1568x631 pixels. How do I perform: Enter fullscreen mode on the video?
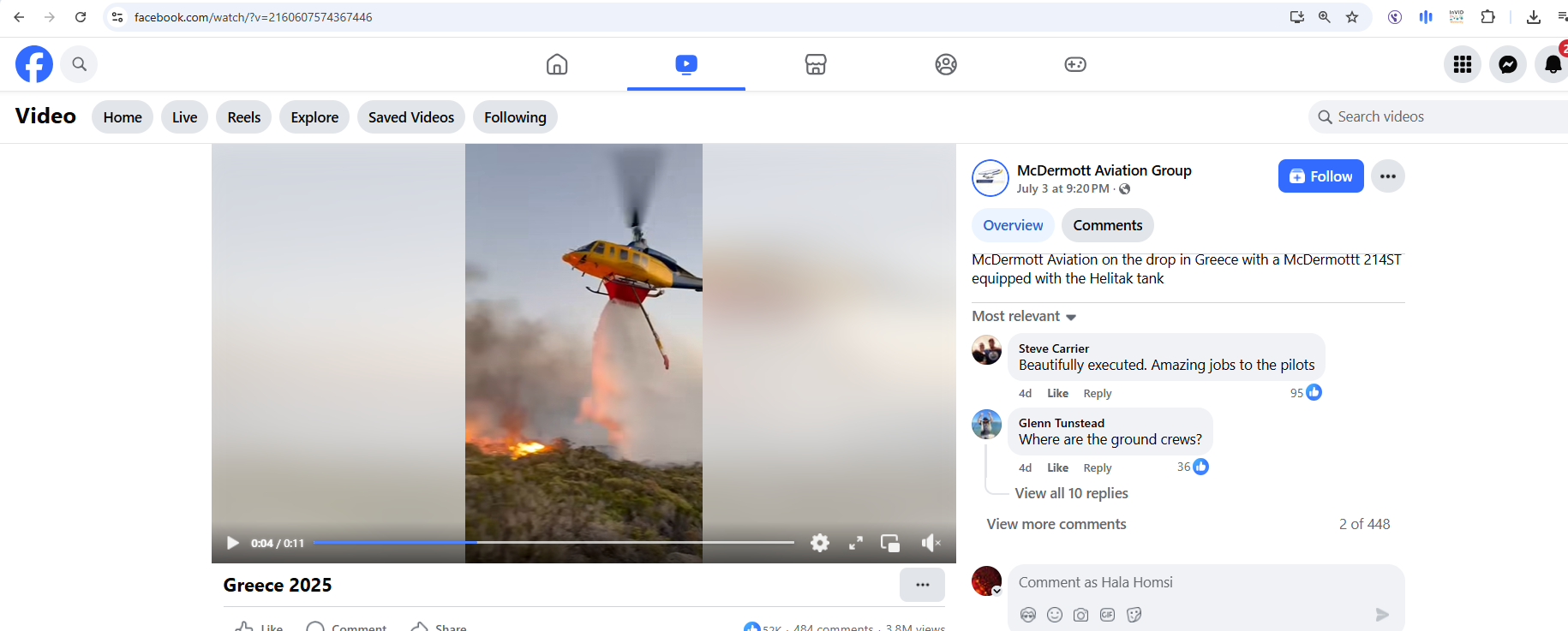tap(855, 543)
